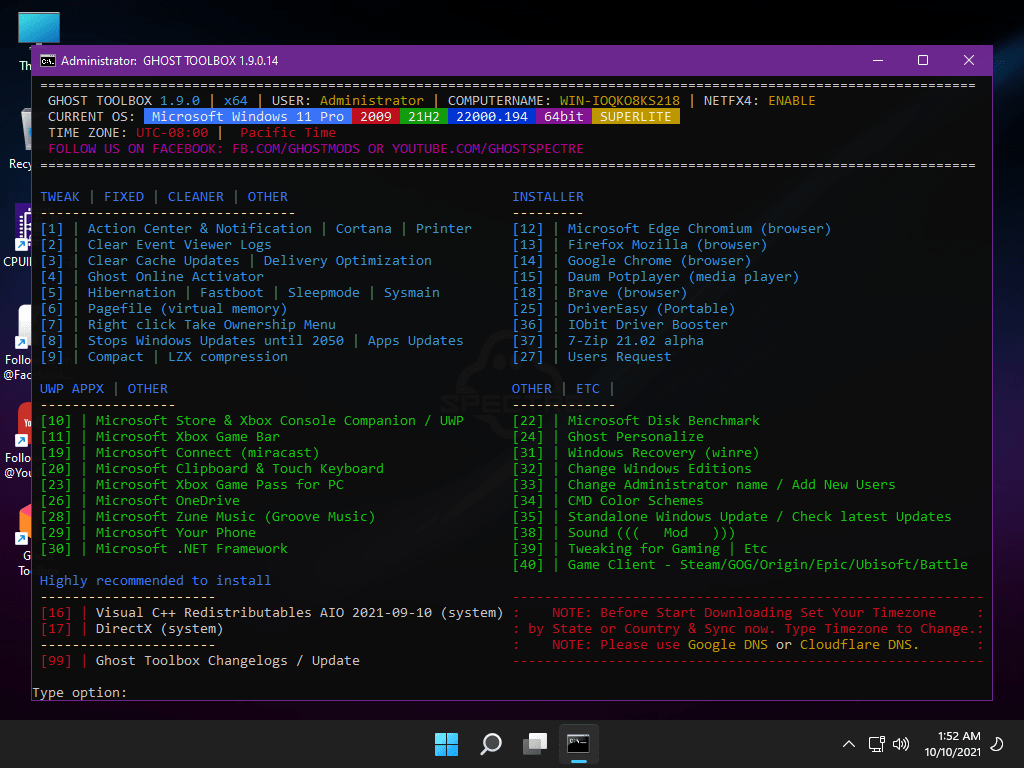
Task: Click 'INSTALLER' section heading
Action: (x=548, y=197)
